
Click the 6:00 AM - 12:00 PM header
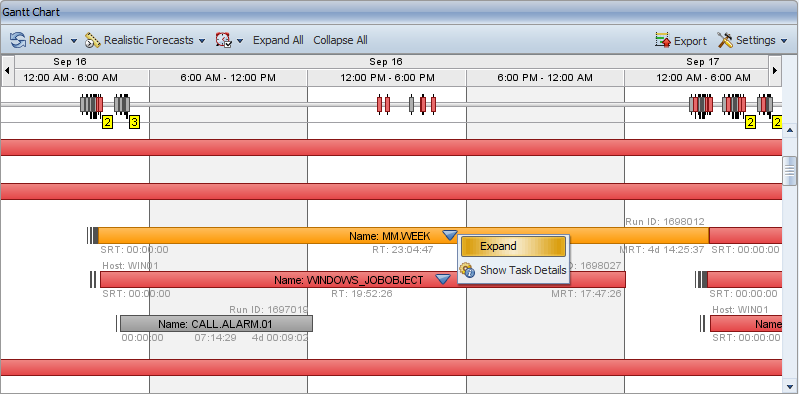click(228, 77)
